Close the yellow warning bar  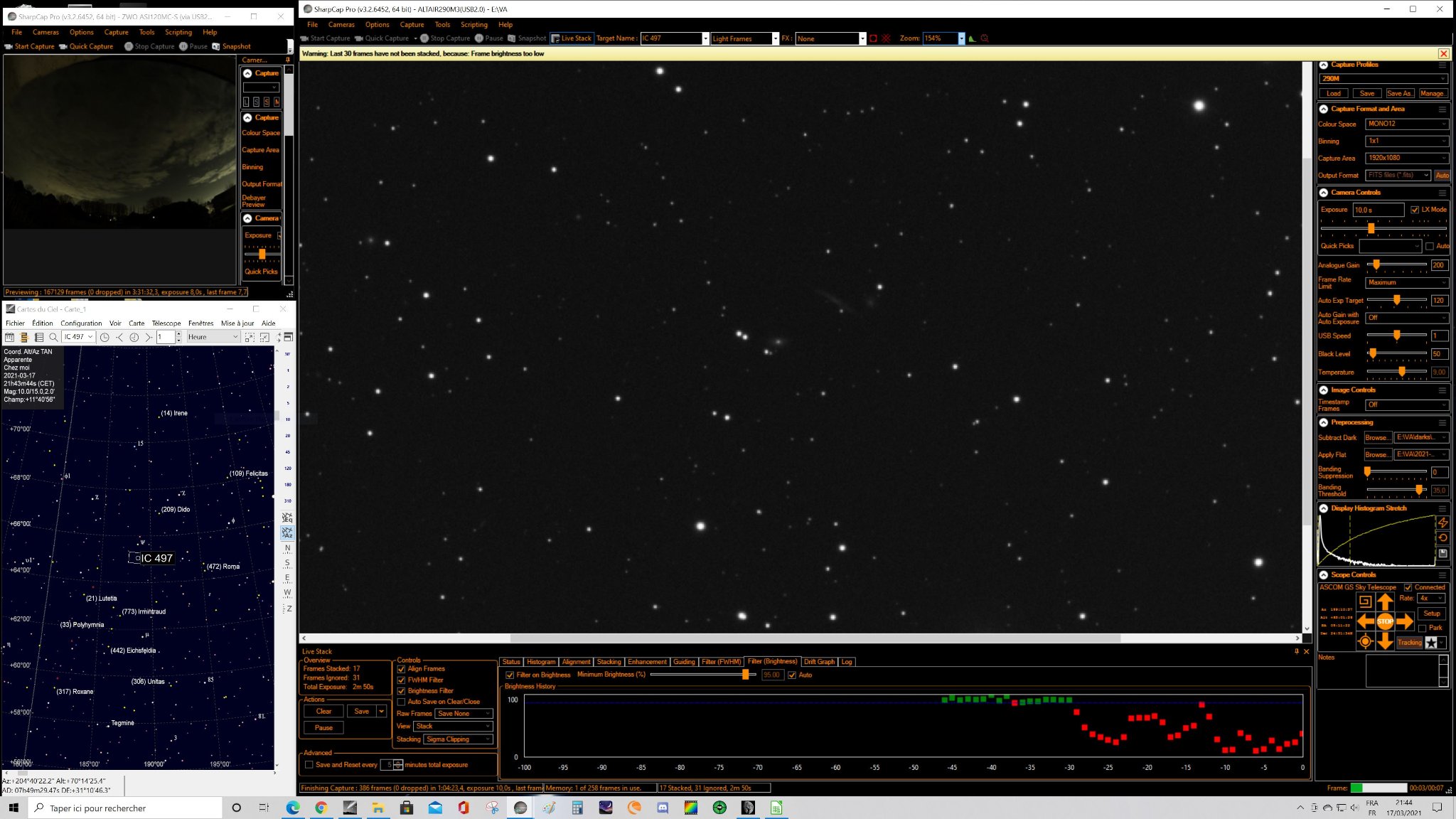(1443, 53)
